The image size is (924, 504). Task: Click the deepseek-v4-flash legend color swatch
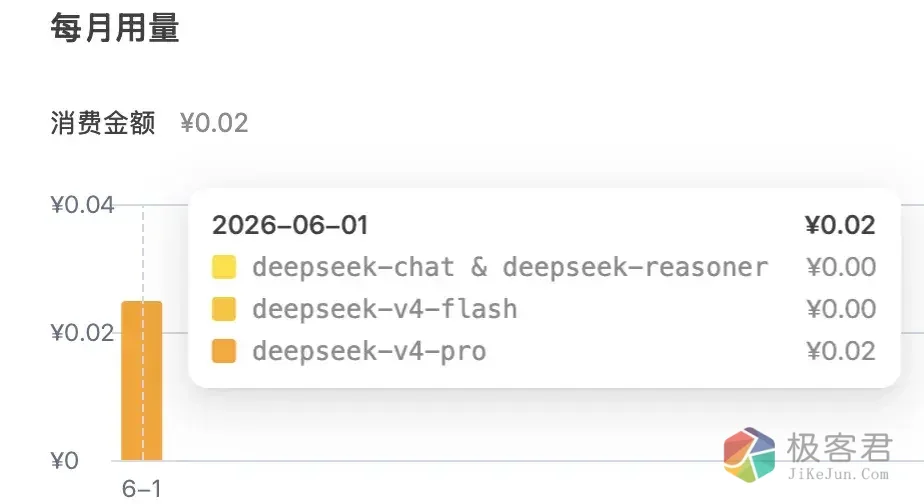pos(224,309)
